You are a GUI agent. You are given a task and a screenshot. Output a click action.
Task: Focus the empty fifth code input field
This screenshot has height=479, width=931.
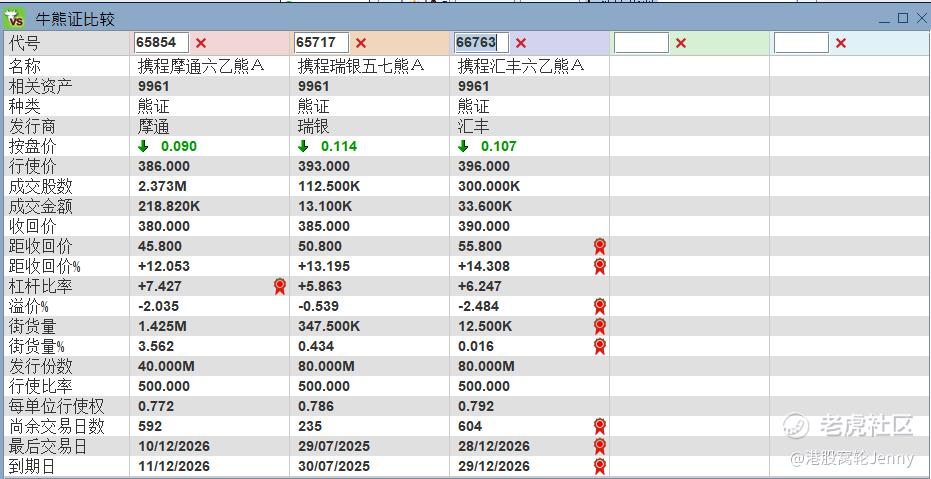click(x=801, y=43)
